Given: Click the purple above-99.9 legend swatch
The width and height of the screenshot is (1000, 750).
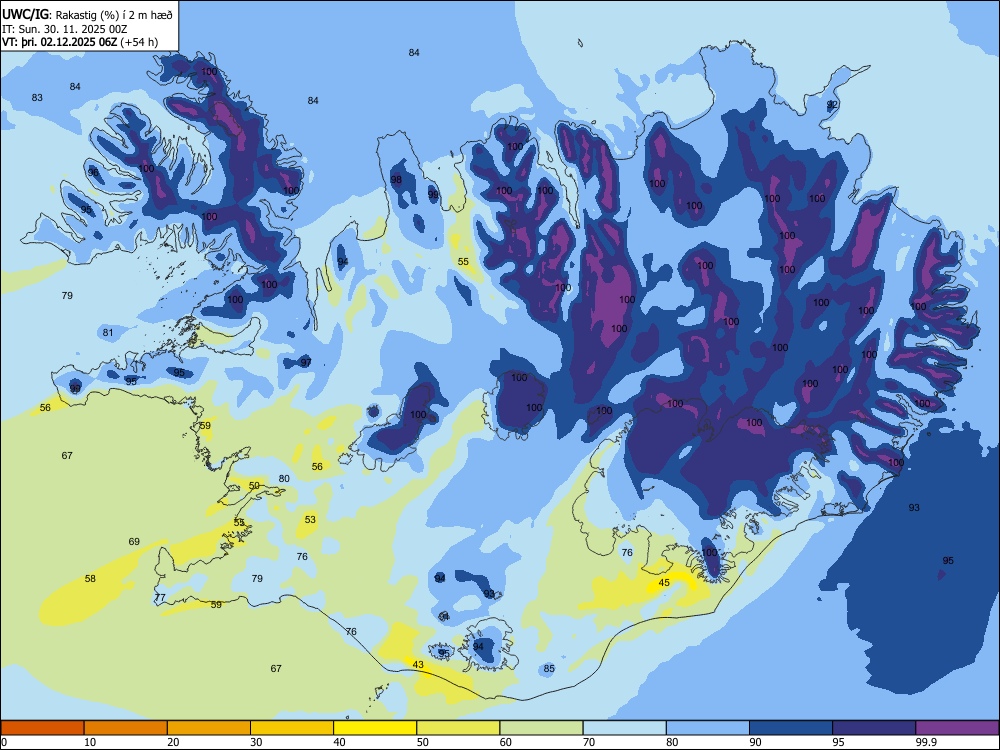Looking at the screenshot, I should [x=957, y=728].
